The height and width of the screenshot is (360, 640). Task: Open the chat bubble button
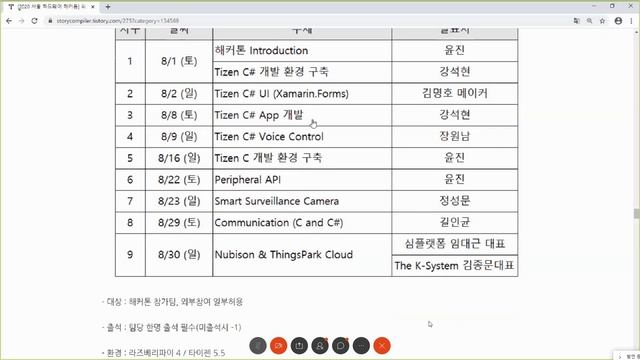point(340,346)
